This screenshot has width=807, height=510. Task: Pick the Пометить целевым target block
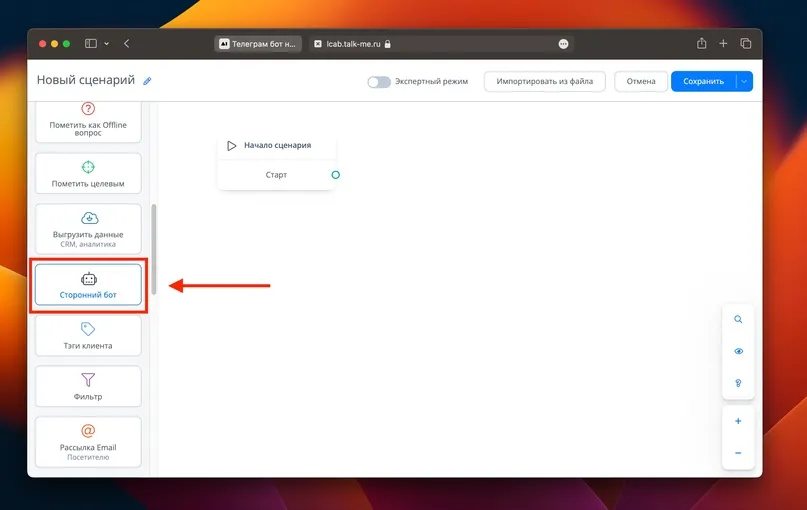coord(88,173)
